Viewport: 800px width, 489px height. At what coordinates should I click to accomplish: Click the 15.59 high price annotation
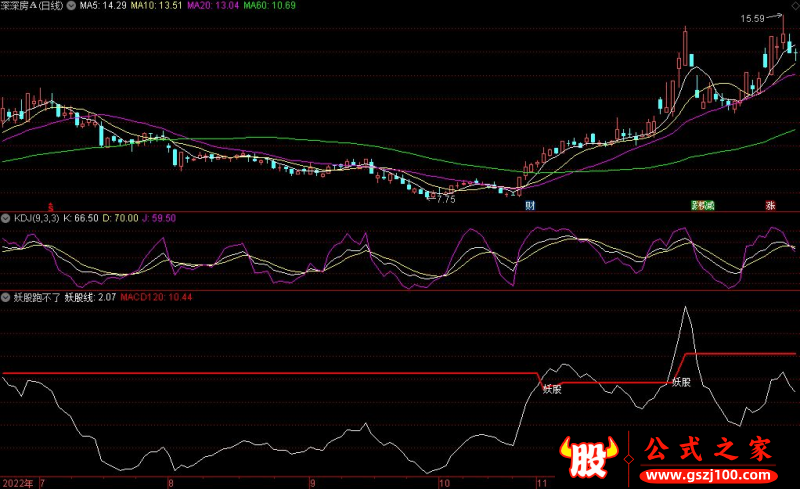(x=753, y=19)
